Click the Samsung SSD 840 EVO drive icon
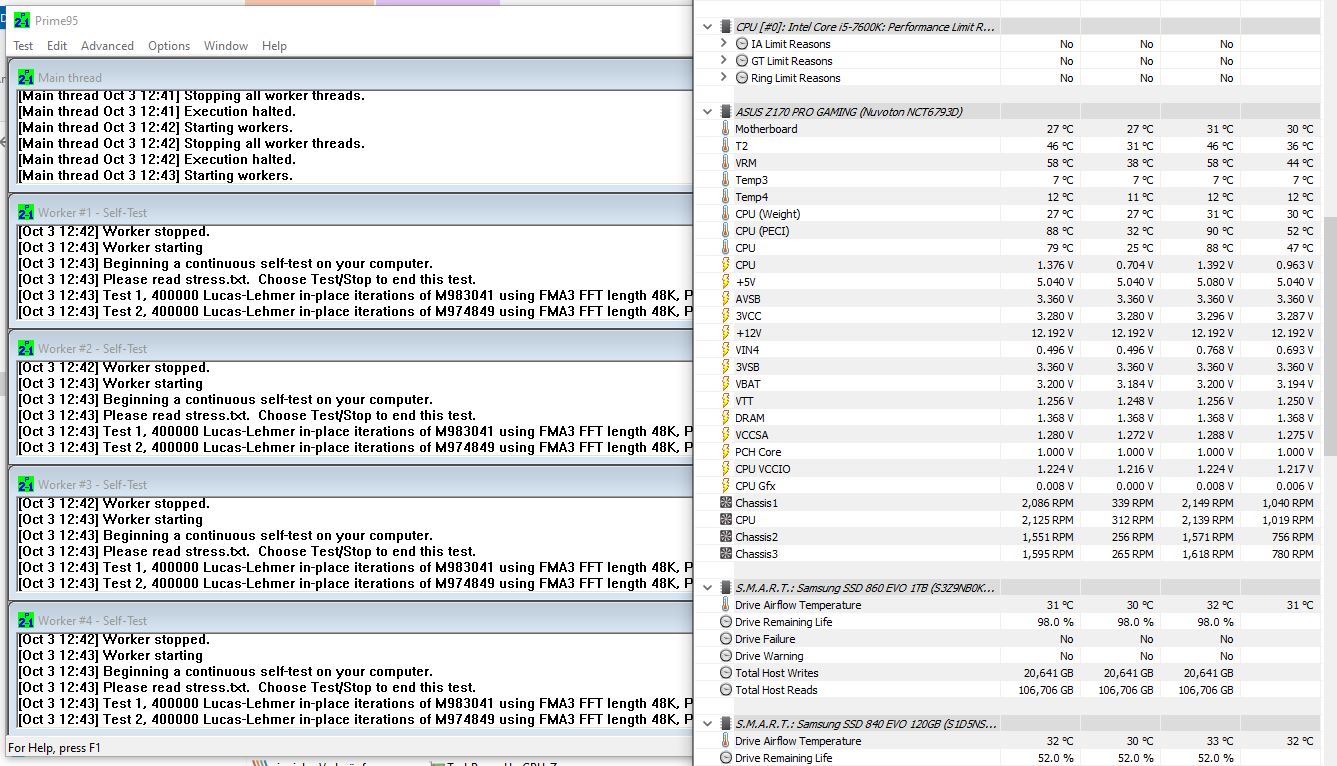 (726, 724)
